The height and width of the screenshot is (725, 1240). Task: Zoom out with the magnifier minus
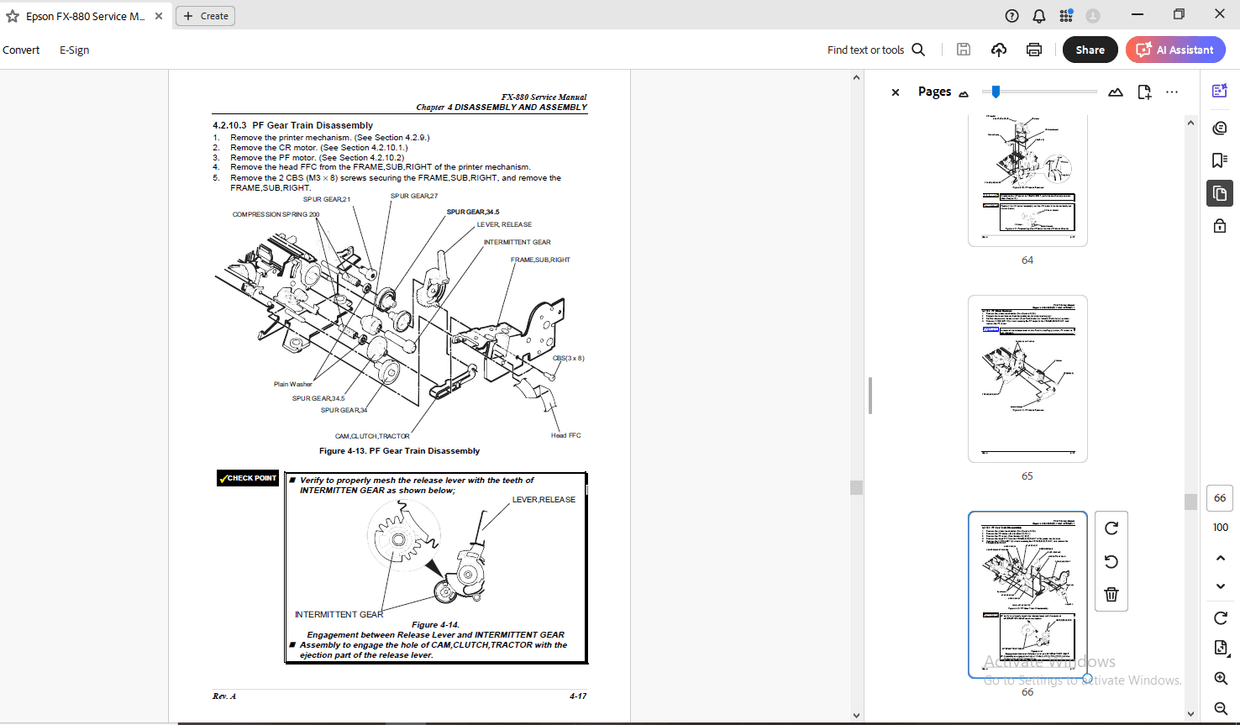point(1220,708)
